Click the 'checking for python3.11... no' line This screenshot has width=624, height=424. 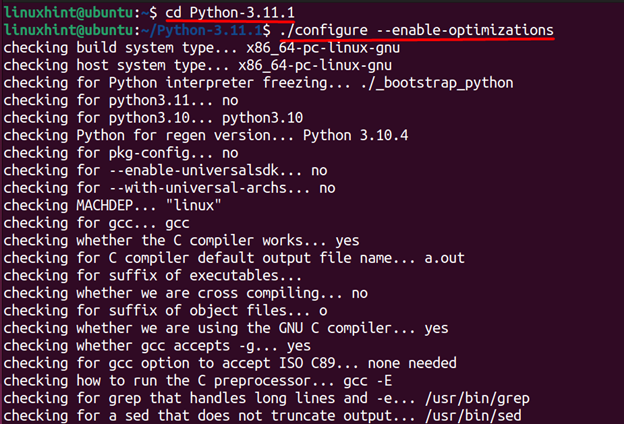pyautogui.click(x=121, y=100)
